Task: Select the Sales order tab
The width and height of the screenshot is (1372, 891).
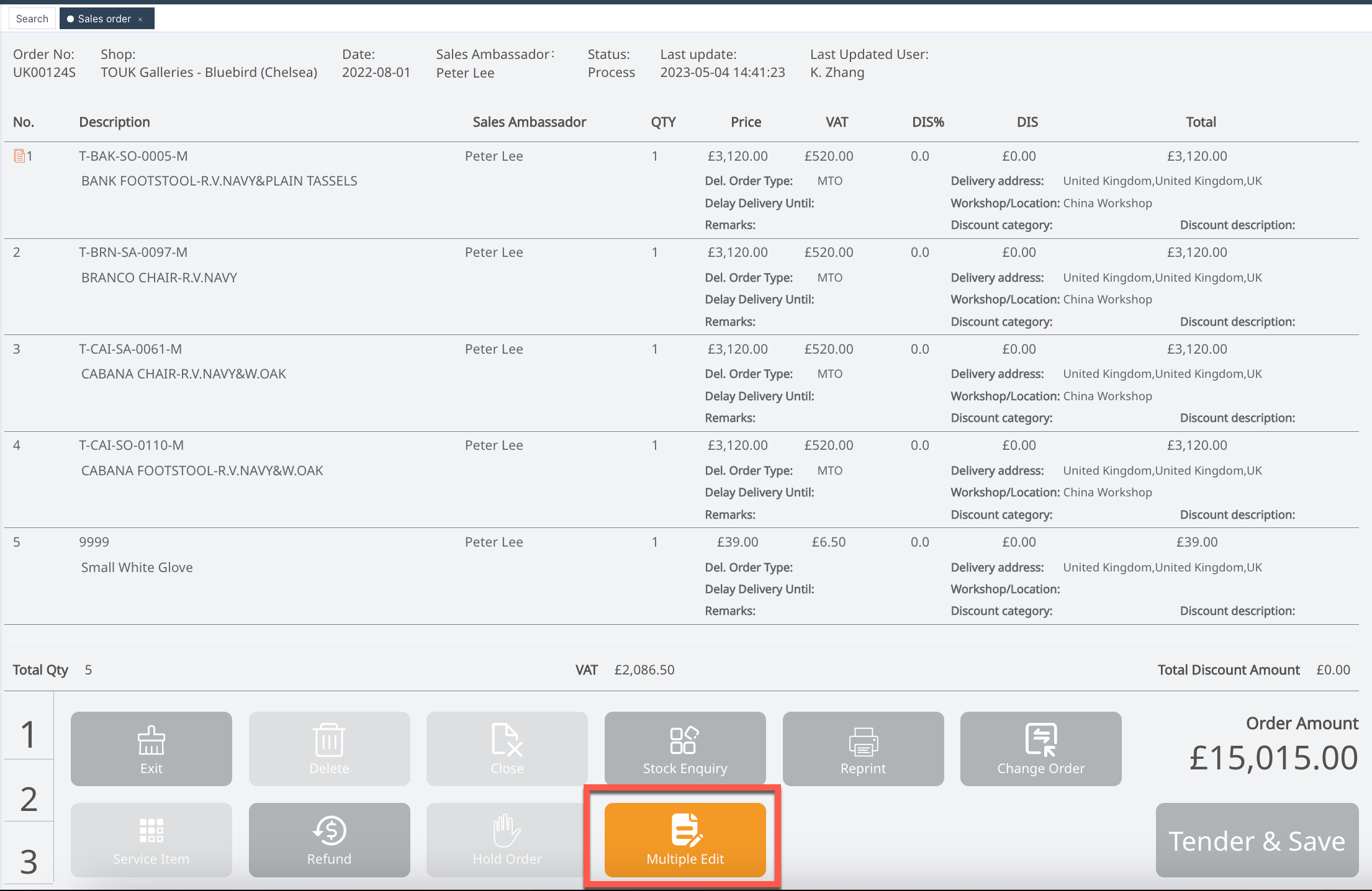Action: pos(104,19)
